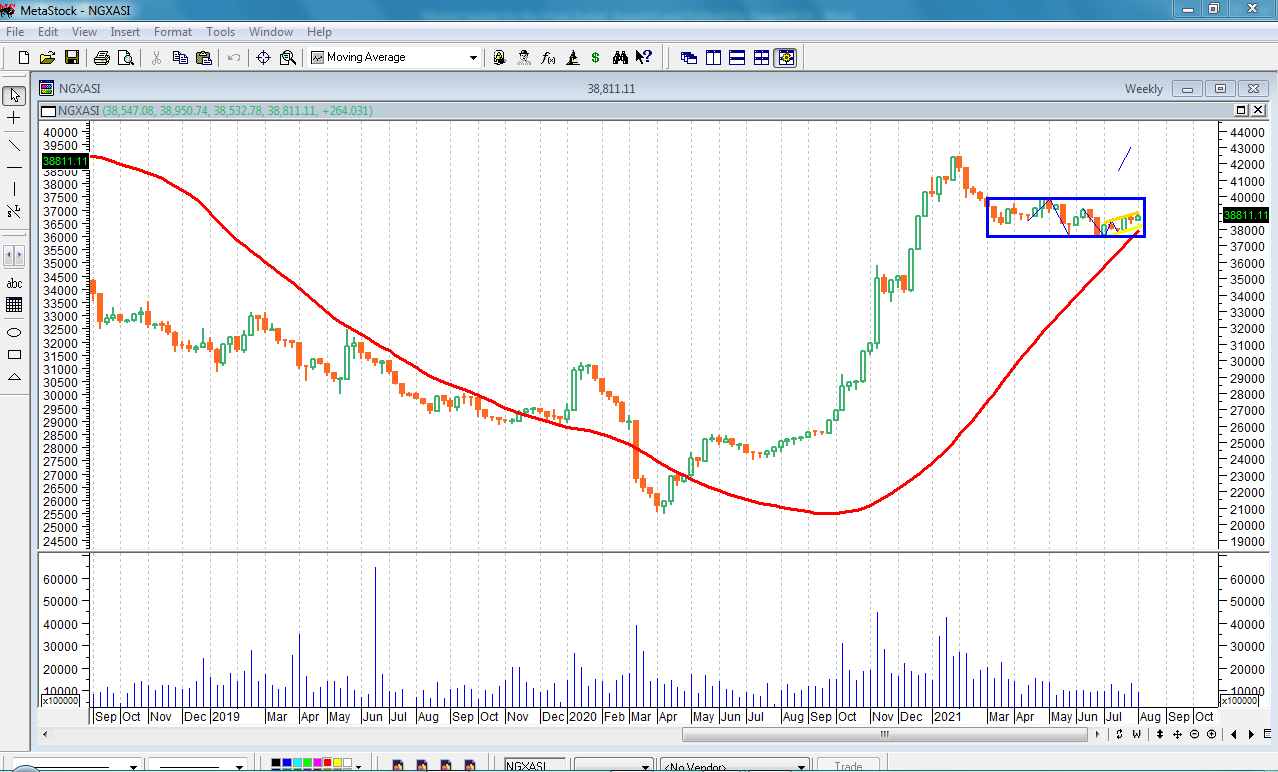
Task: Open the Format menu
Action: (x=172, y=32)
